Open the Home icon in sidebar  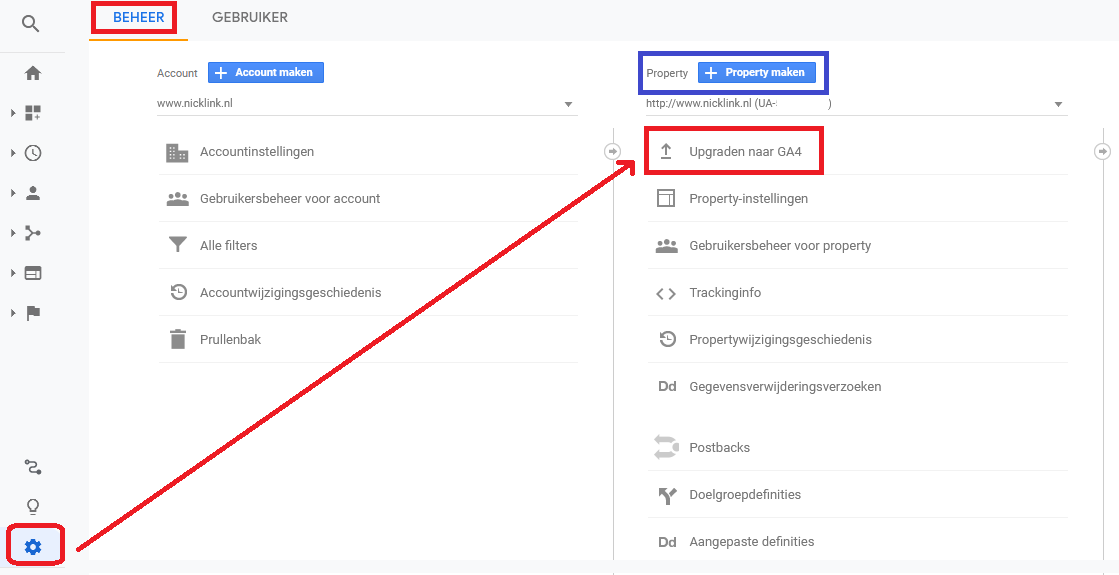click(x=33, y=73)
